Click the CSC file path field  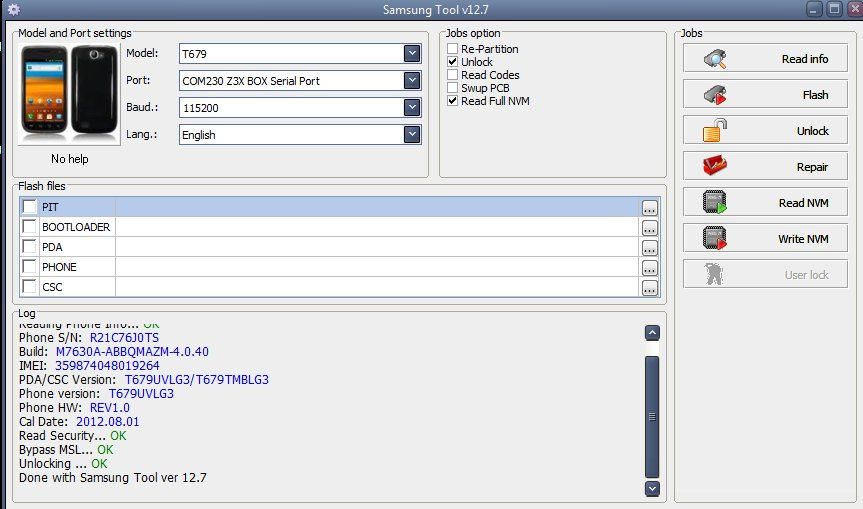pos(377,287)
